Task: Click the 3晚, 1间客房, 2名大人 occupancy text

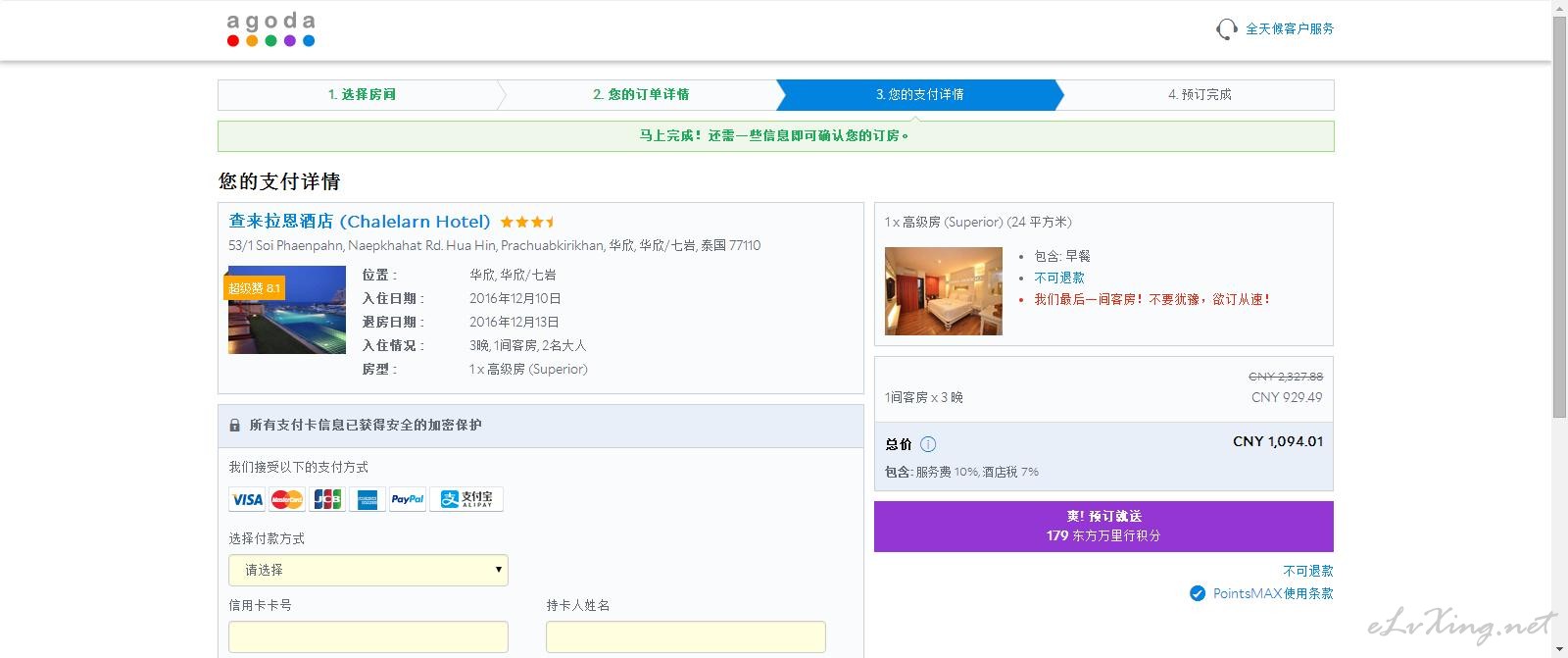Action: (x=528, y=345)
